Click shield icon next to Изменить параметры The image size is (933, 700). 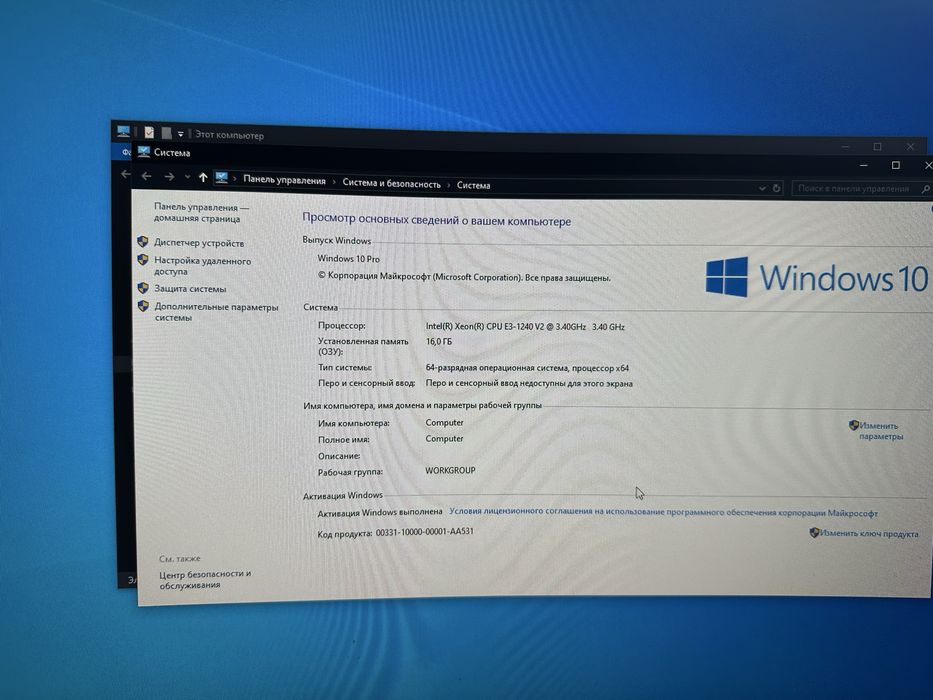coord(854,425)
